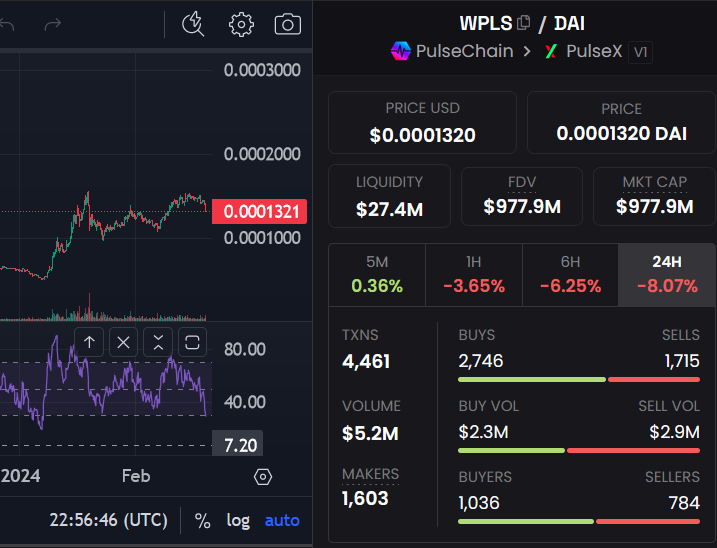Select the 1H timeframe tab
The image size is (717, 548).
tap(474, 275)
